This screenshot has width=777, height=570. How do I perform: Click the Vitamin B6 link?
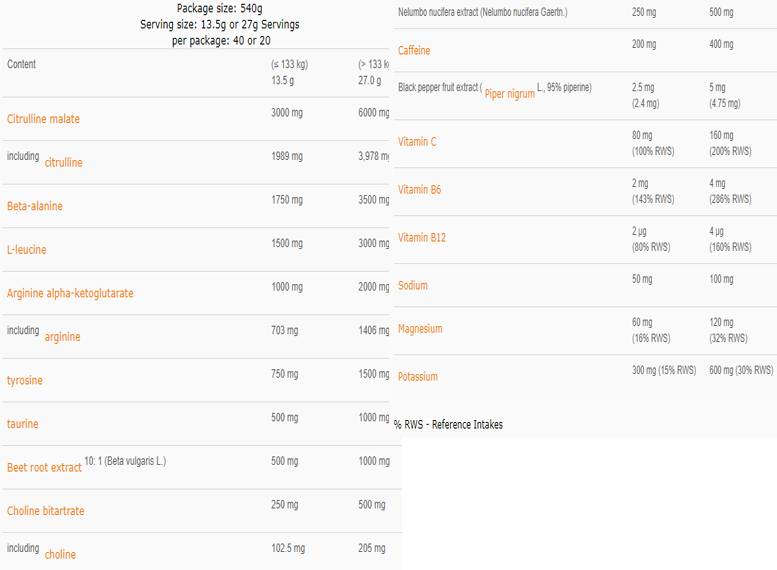(x=420, y=190)
